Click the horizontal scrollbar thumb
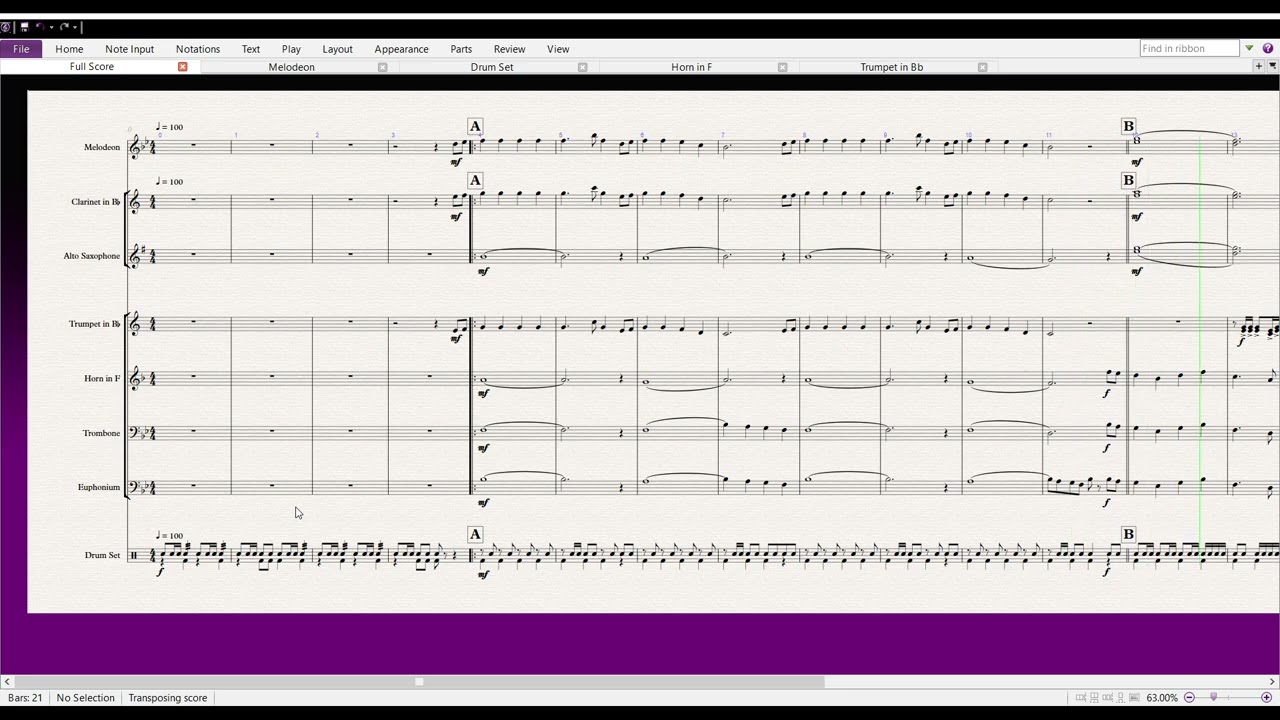 419,682
